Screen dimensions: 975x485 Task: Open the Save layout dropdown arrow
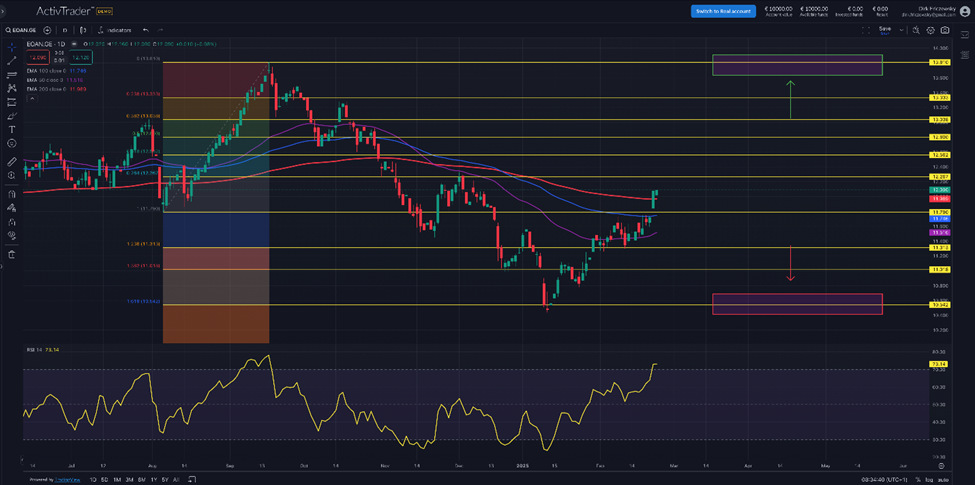pos(902,30)
